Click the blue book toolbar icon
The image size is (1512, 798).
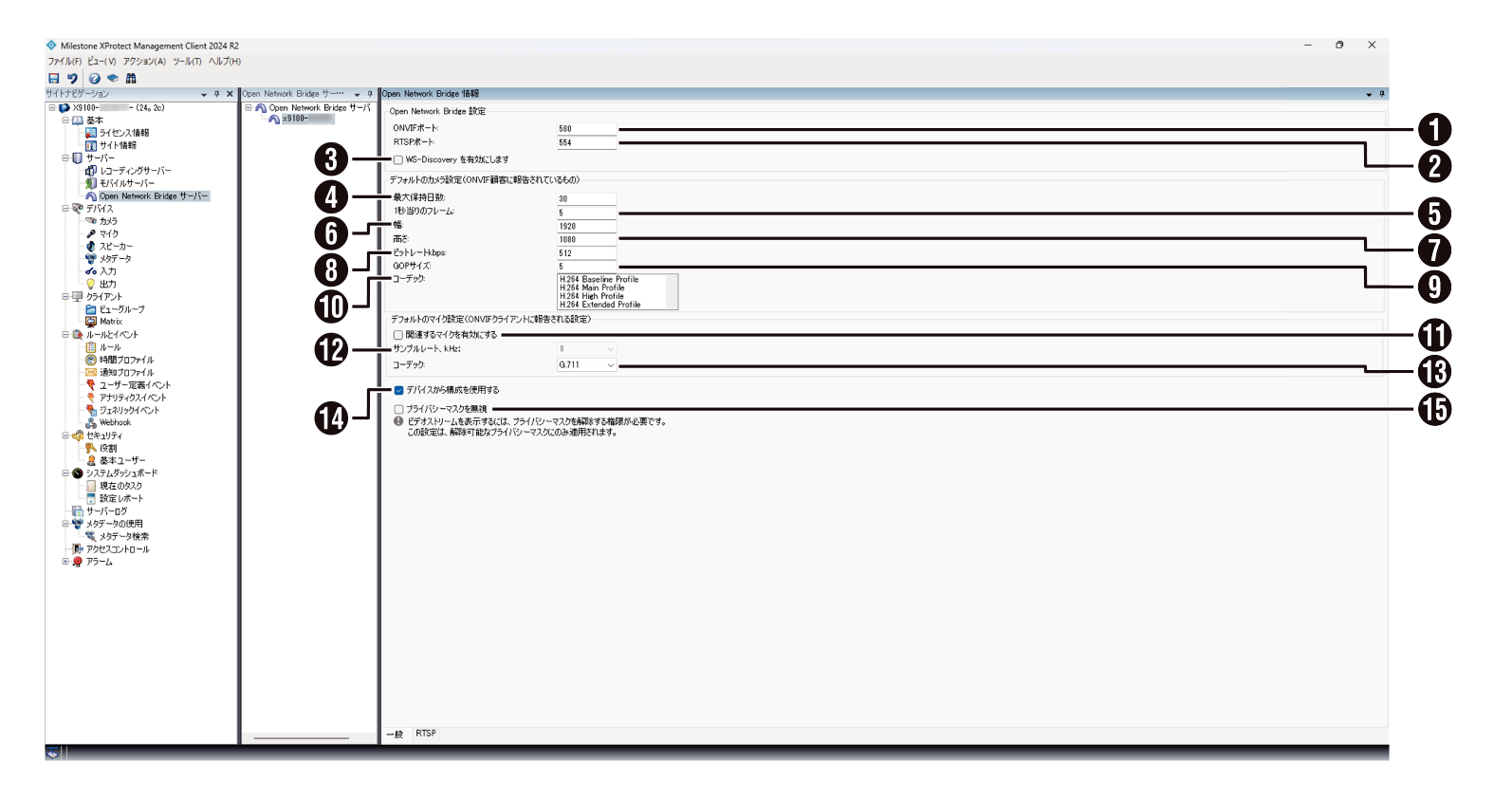point(112,79)
